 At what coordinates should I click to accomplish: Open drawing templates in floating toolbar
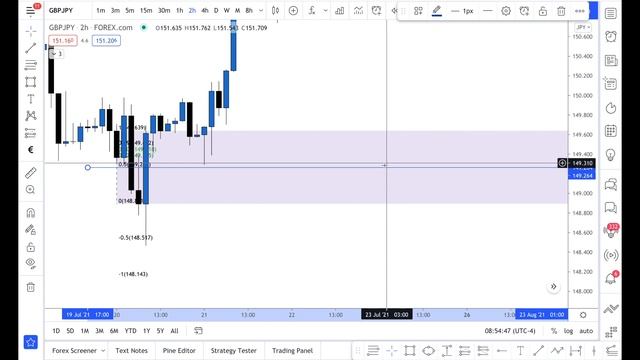click(x=418, y=11)
